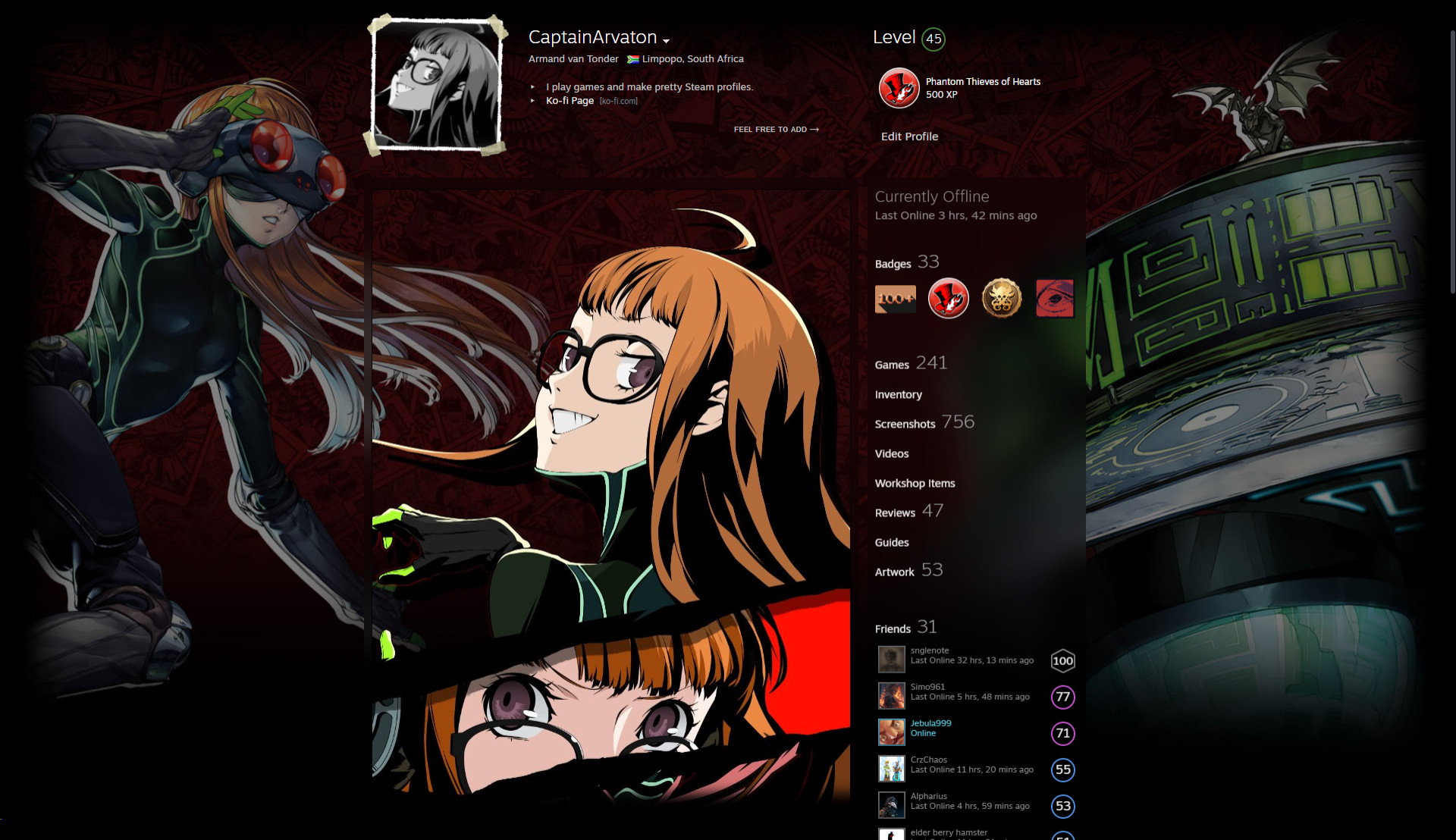Viewport: 1456px width, 840px height.
Task: Open the Artwork 53 link
Action: 908,570
